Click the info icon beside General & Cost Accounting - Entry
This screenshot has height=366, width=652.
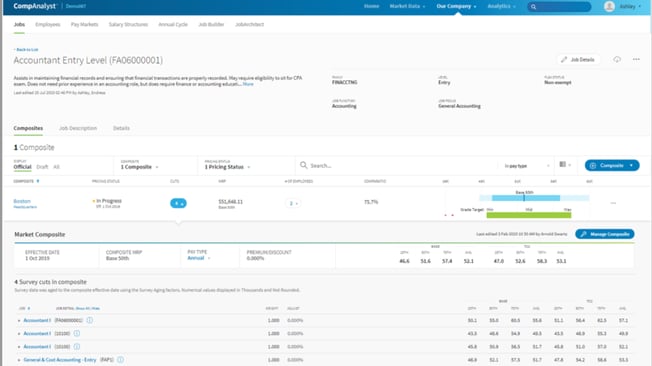tap(120, 360)
